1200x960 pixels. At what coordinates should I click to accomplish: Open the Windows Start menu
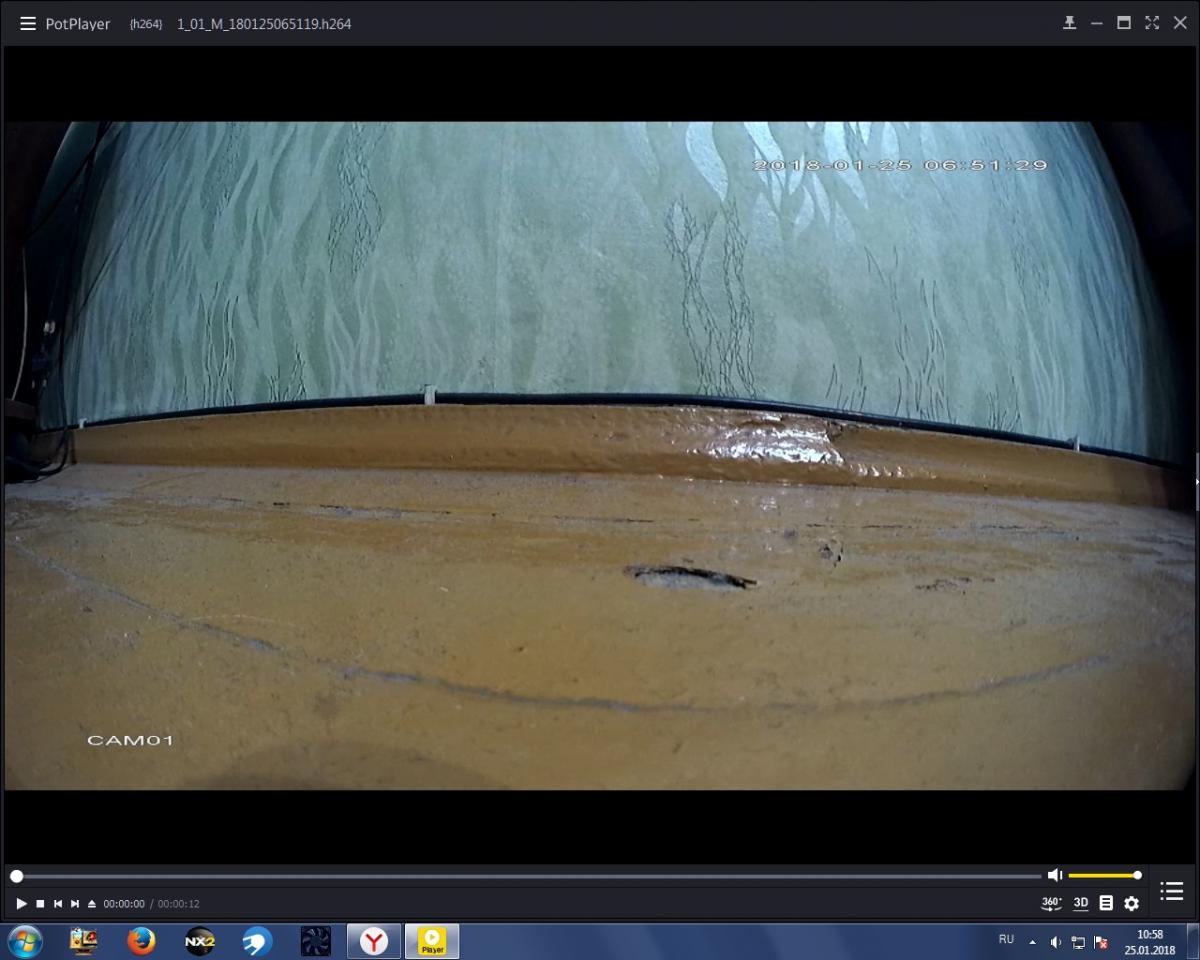point(25,941)
